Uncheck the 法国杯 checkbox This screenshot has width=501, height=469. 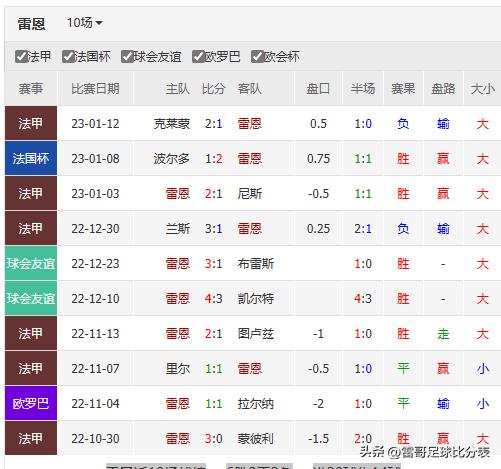coord(68,56)
